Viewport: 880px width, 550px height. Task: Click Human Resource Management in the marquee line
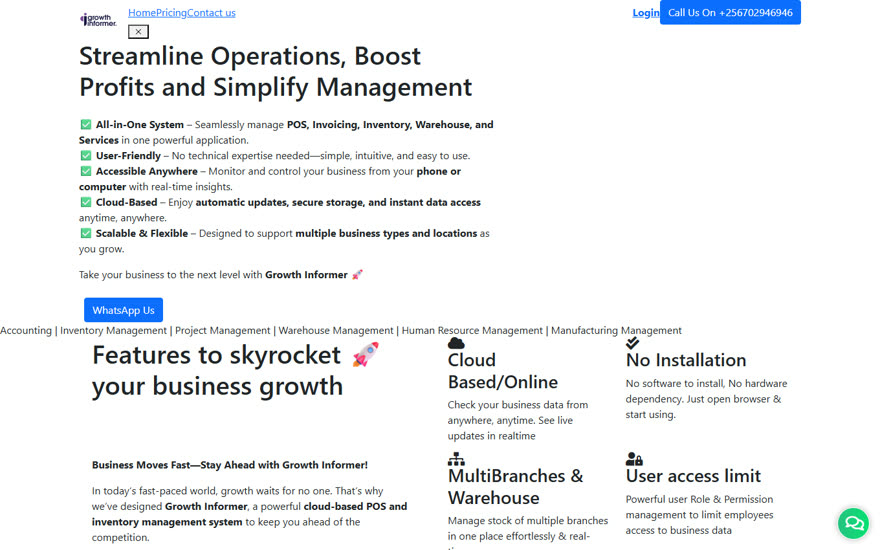(472, 331)
